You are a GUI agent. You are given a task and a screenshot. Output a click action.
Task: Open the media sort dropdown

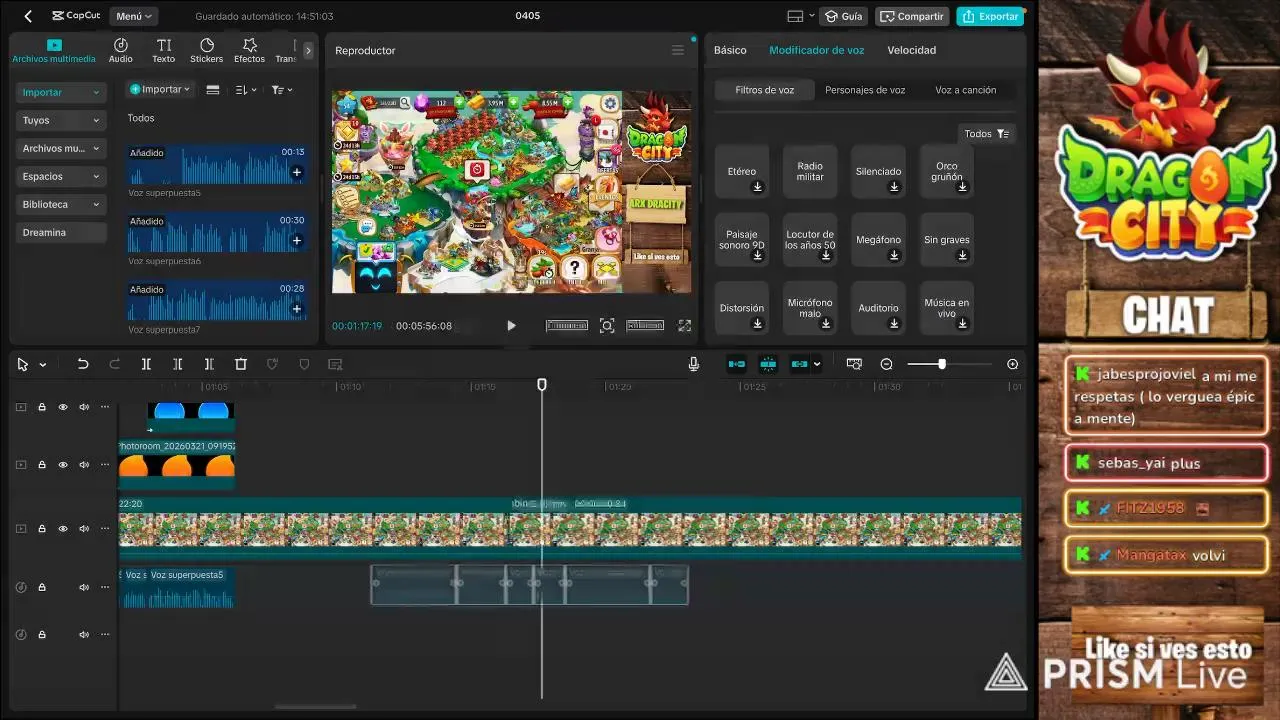coord(246,89)
